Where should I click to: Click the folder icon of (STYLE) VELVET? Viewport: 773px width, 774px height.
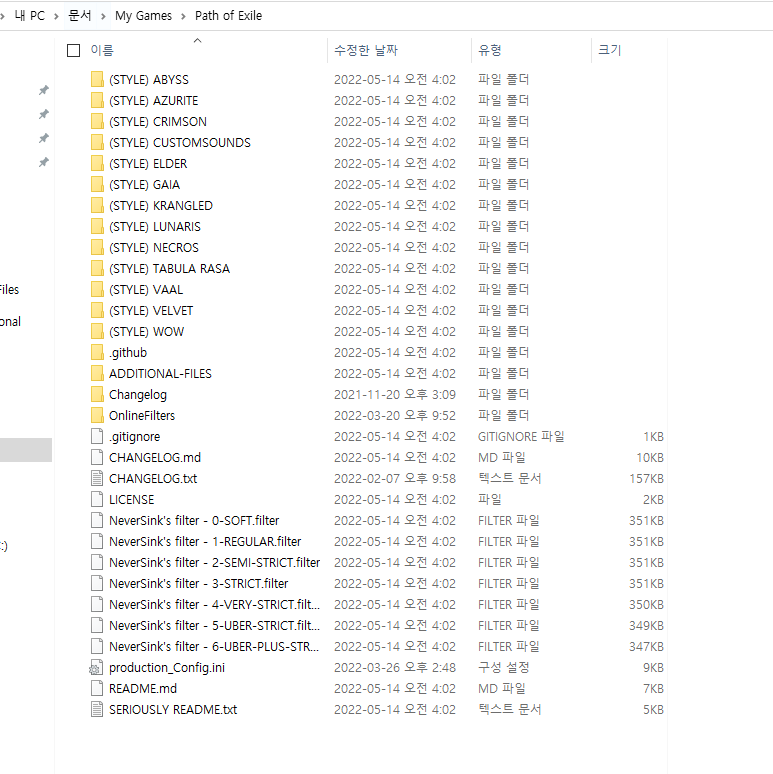[97, 310]
